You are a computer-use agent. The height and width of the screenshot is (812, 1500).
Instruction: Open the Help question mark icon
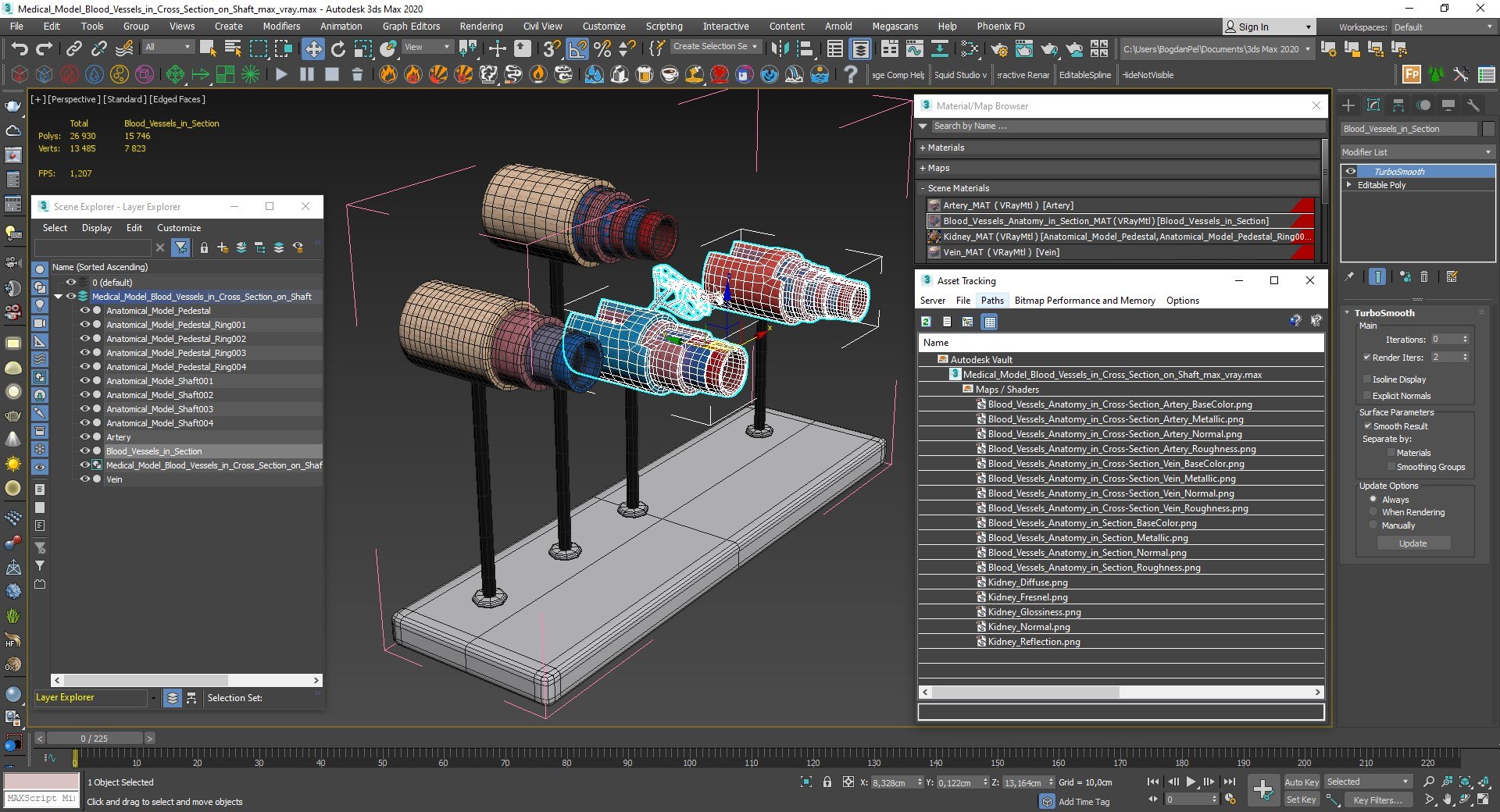coord(850,75)
